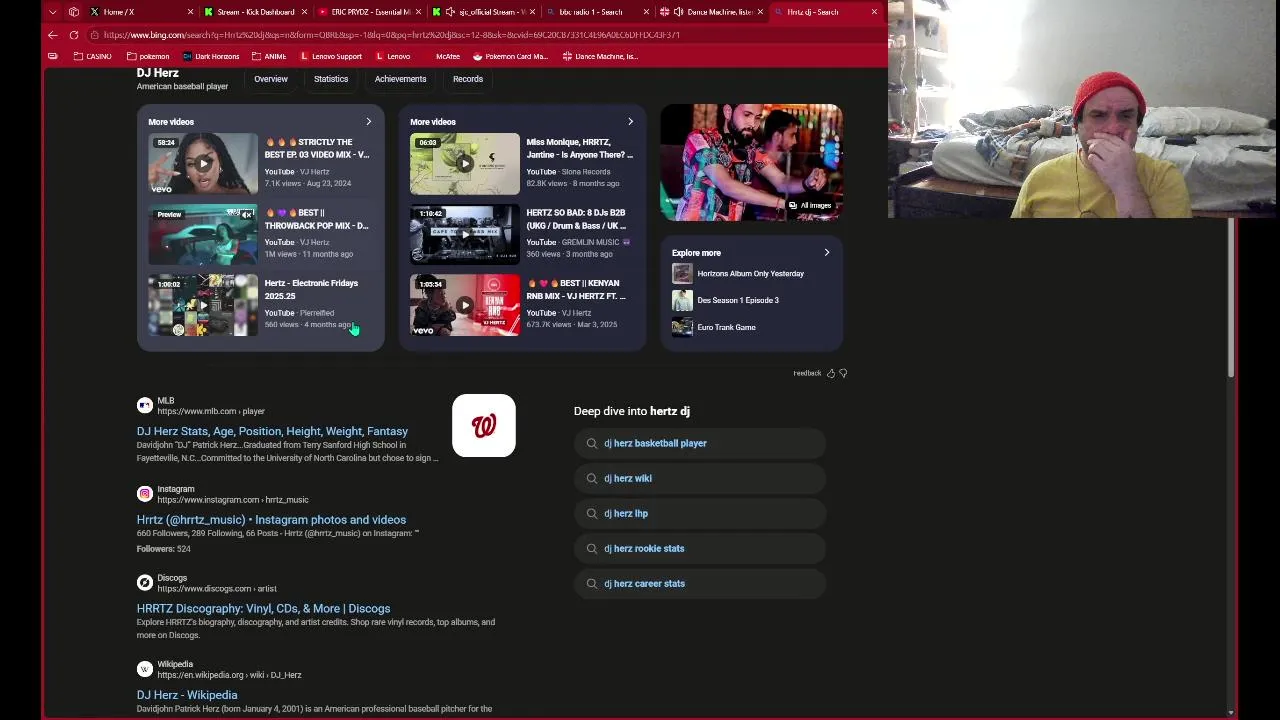The width and height of the screenshot is (1280, 720).
Task: Search dj herz lhp suggestion
Action: click(700, 513)
